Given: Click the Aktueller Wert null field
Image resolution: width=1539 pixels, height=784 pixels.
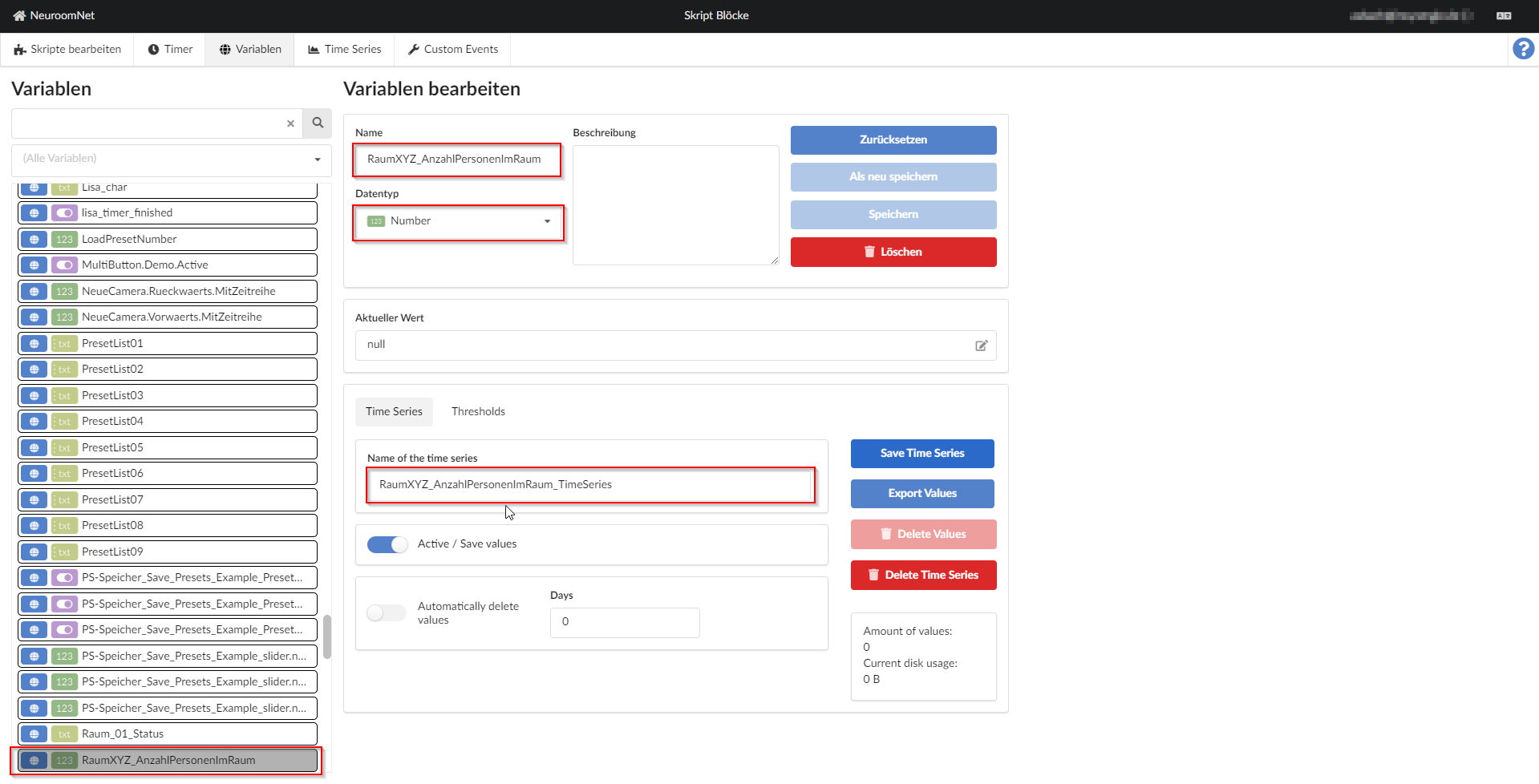Looking at the screenshot, I should point(676,346).
